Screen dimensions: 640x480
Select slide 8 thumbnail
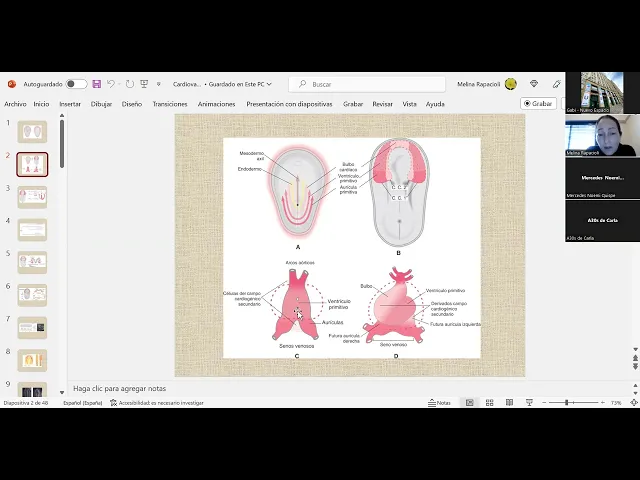[32, 360]
